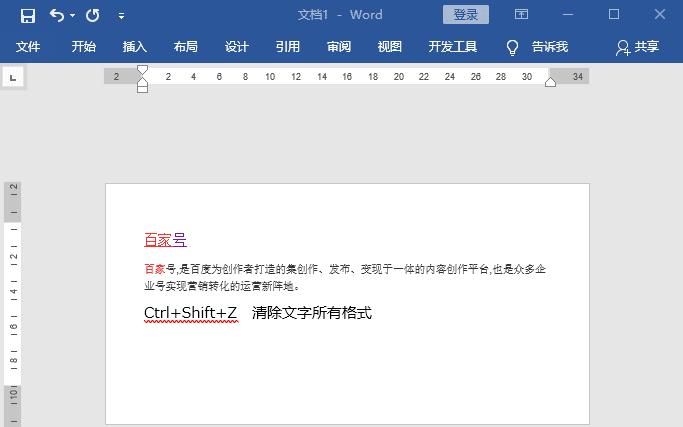Image resolution: width=683 pixels, height=427 pixels.
Task: Click the Ctrl+Shift+Z text
Action: [190, 313]
